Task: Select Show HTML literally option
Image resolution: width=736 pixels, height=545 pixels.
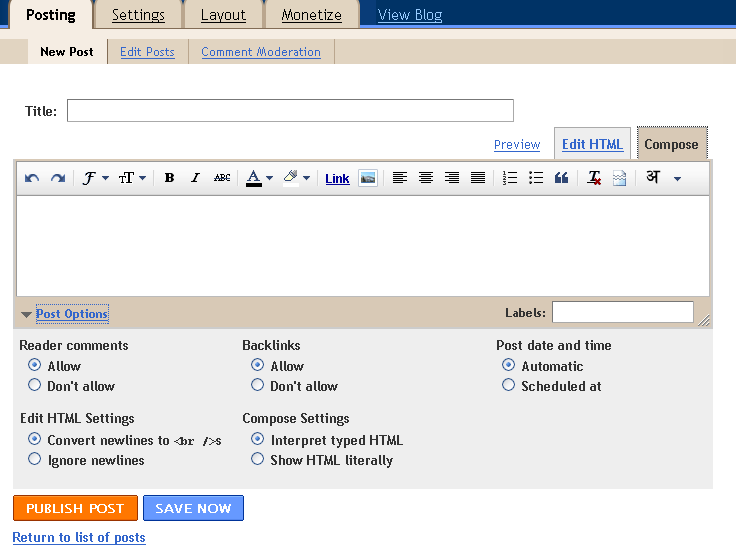Action: pos(257,459)
